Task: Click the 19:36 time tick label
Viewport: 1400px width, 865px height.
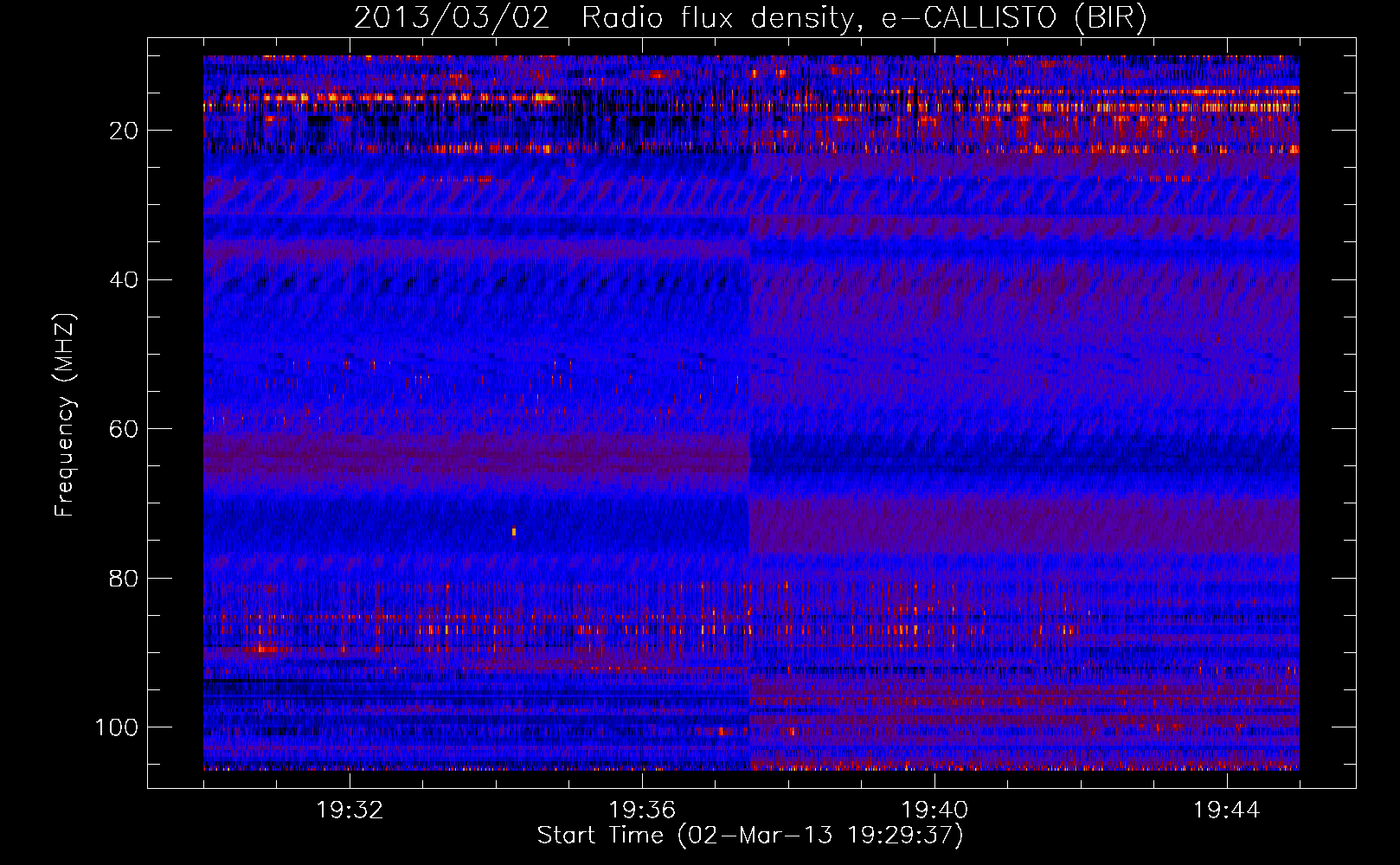Action: pyautogui.click(x=642, y=811)
